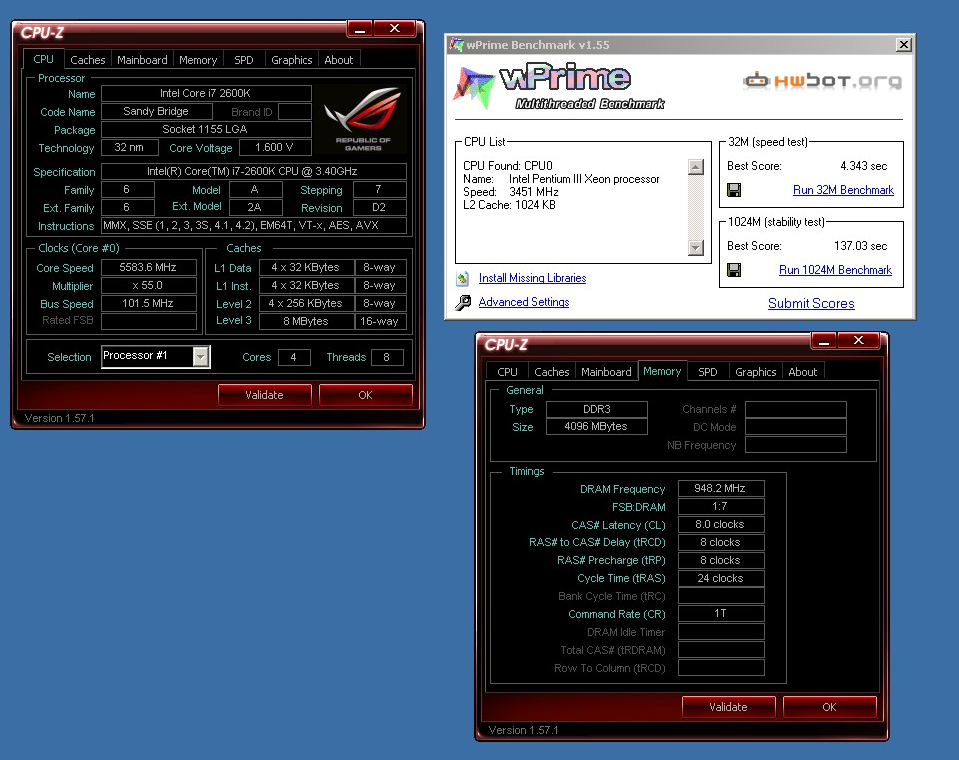Click the Core Voltage 1.600 V field

[x=275, y=147]
